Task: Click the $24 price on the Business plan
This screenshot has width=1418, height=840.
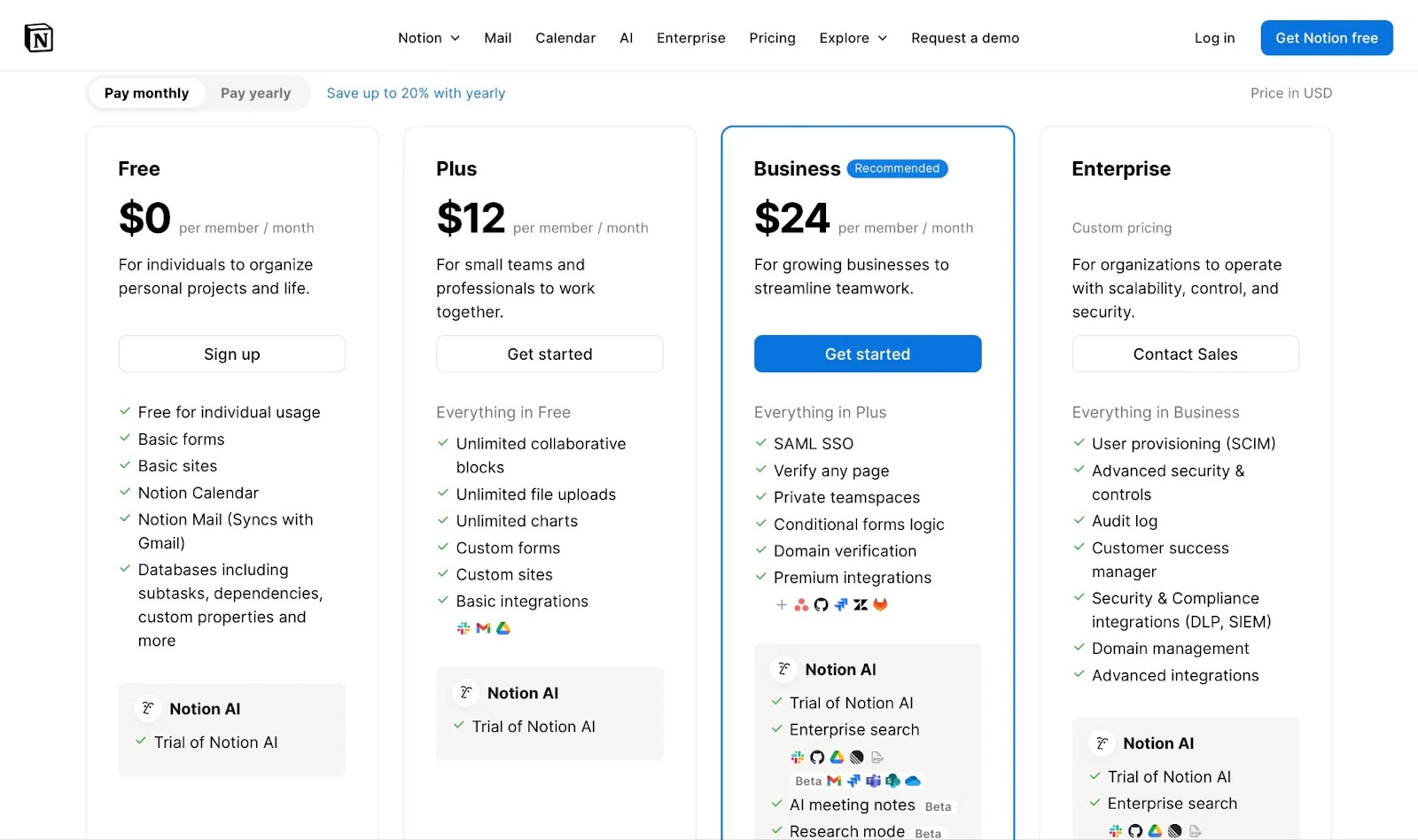Action: click(x=791, y=217)
